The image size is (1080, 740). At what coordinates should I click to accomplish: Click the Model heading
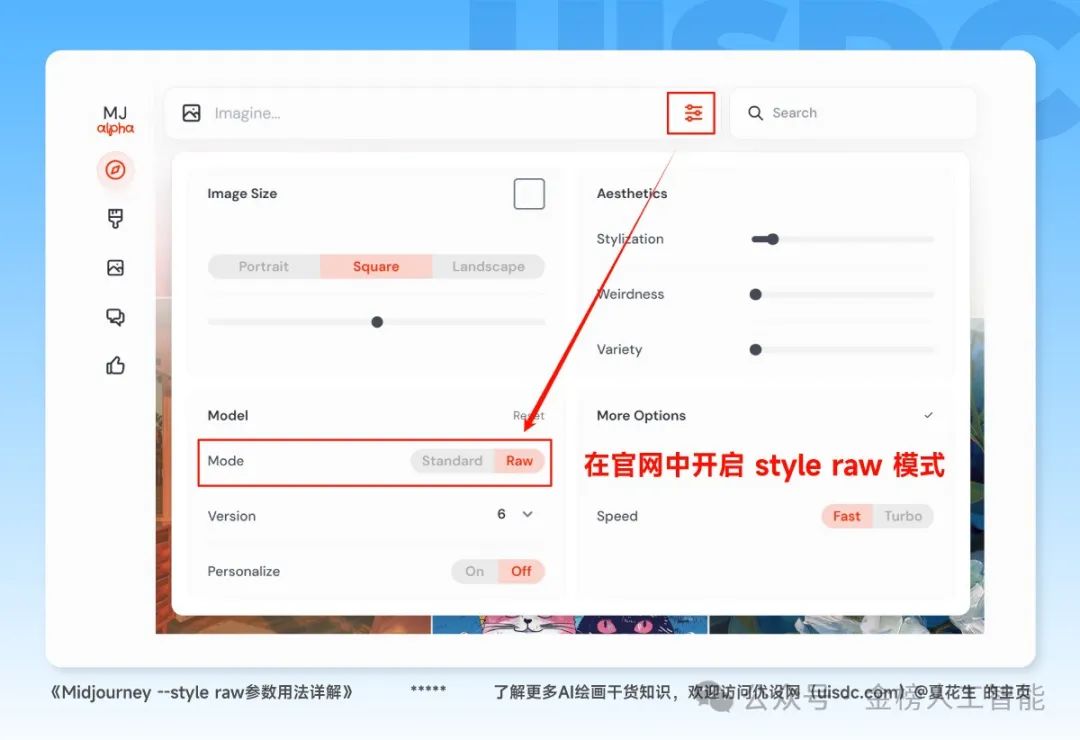228,415
